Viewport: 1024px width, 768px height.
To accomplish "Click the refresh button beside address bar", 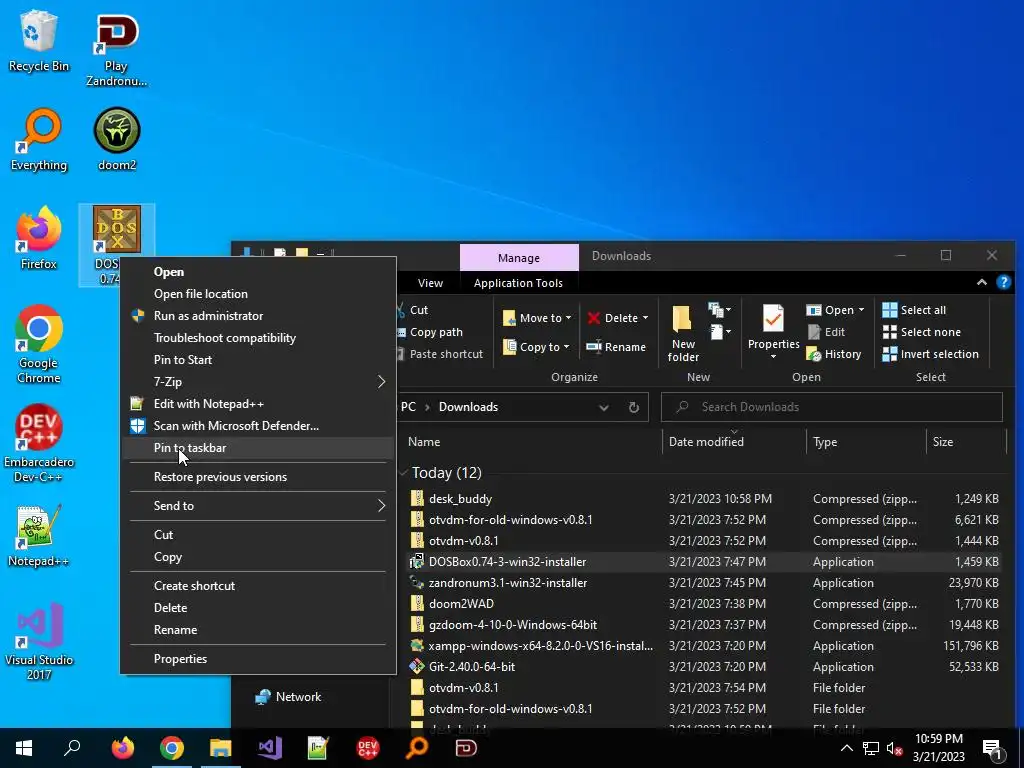I will pyautogui.click(x=633, y=407).
